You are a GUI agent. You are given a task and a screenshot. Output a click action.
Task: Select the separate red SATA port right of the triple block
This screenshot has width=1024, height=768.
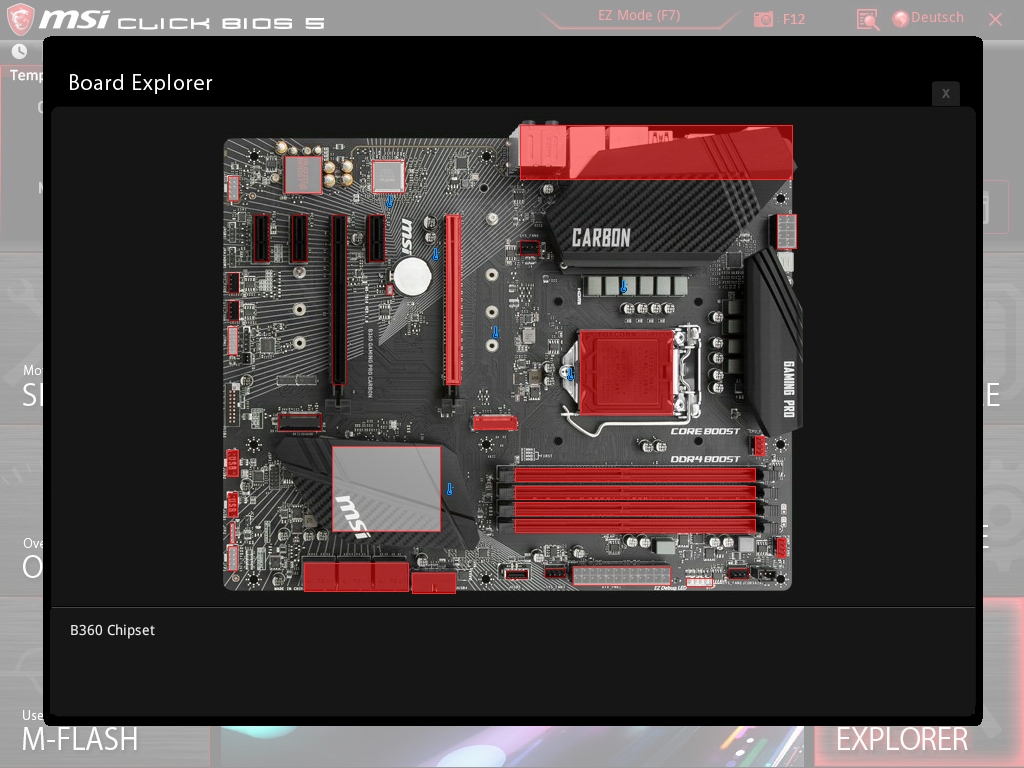434,582
